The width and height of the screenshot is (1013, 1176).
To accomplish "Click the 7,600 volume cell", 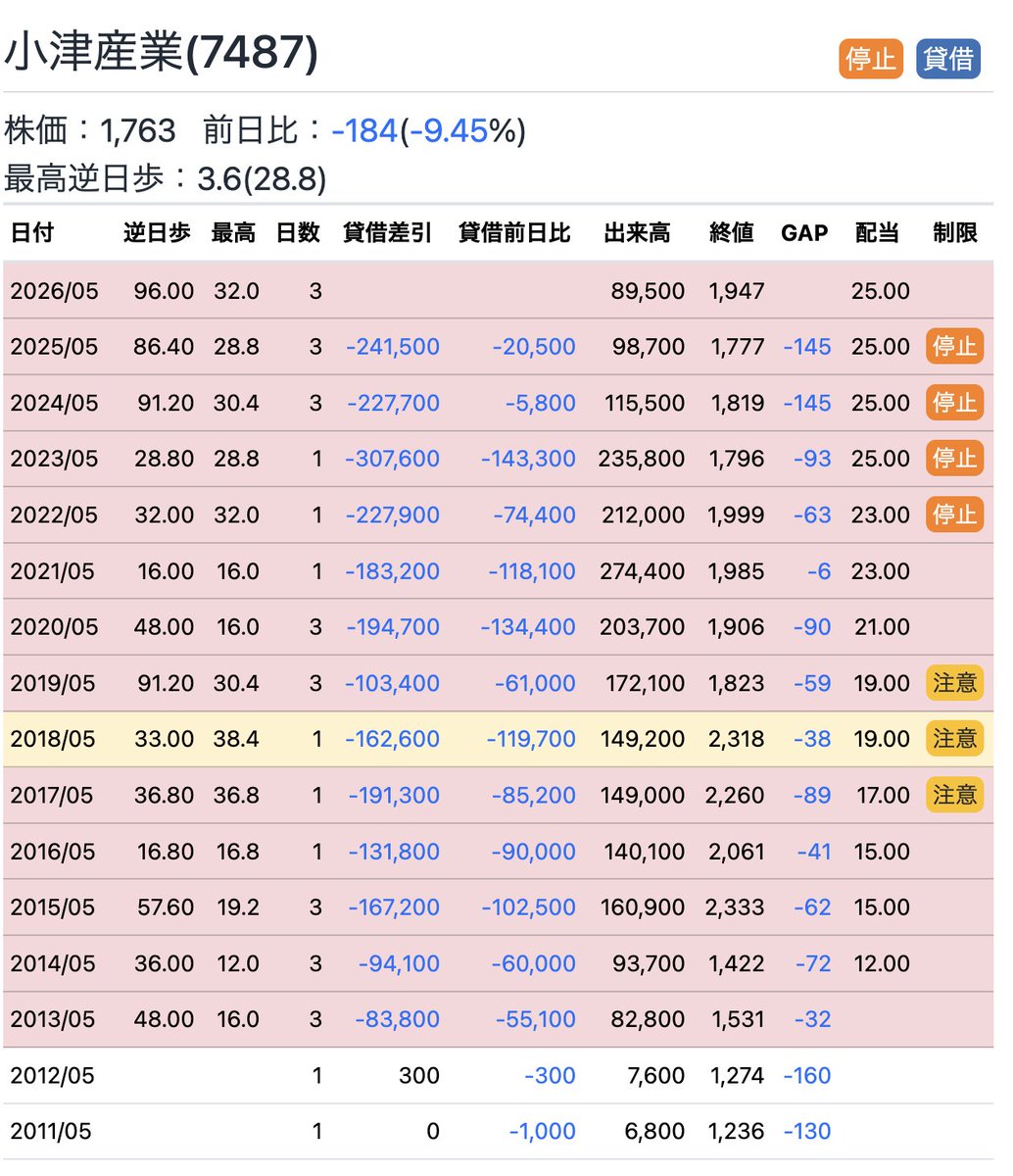I will 654,1075.
